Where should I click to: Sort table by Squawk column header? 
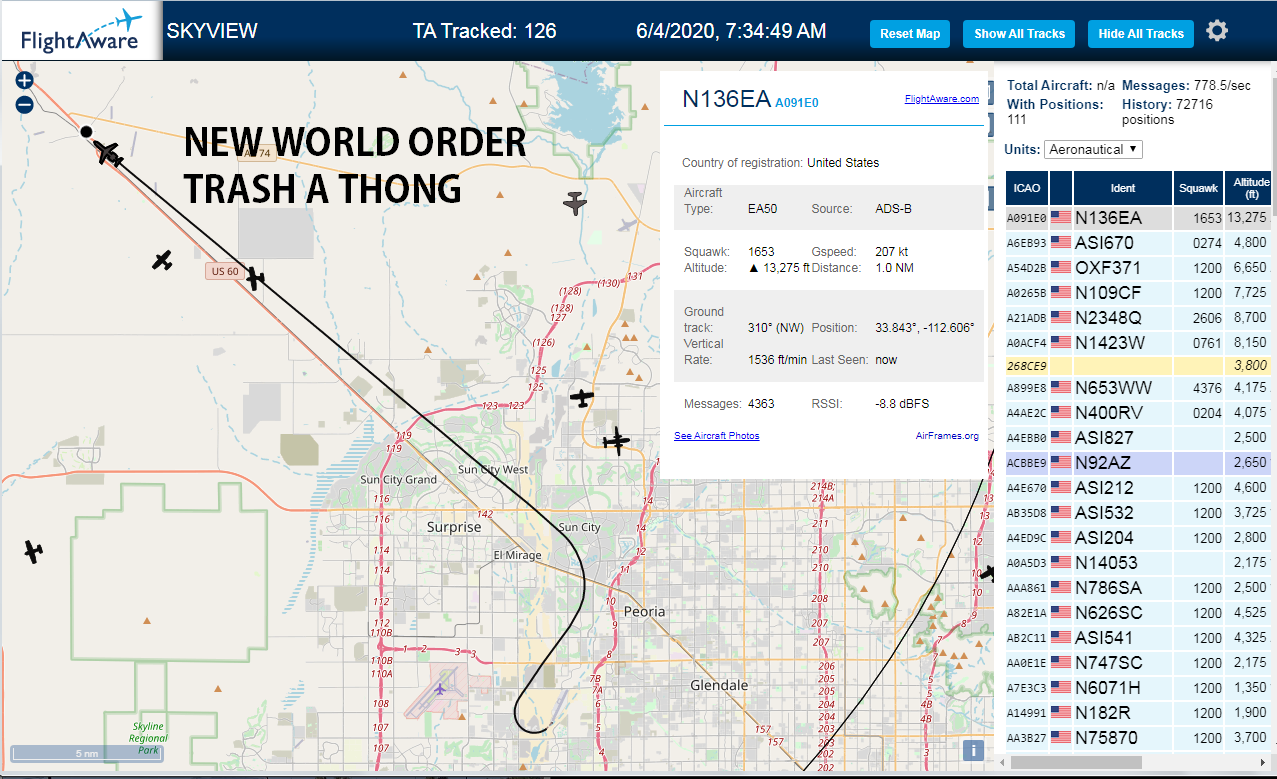[1198, 188]
